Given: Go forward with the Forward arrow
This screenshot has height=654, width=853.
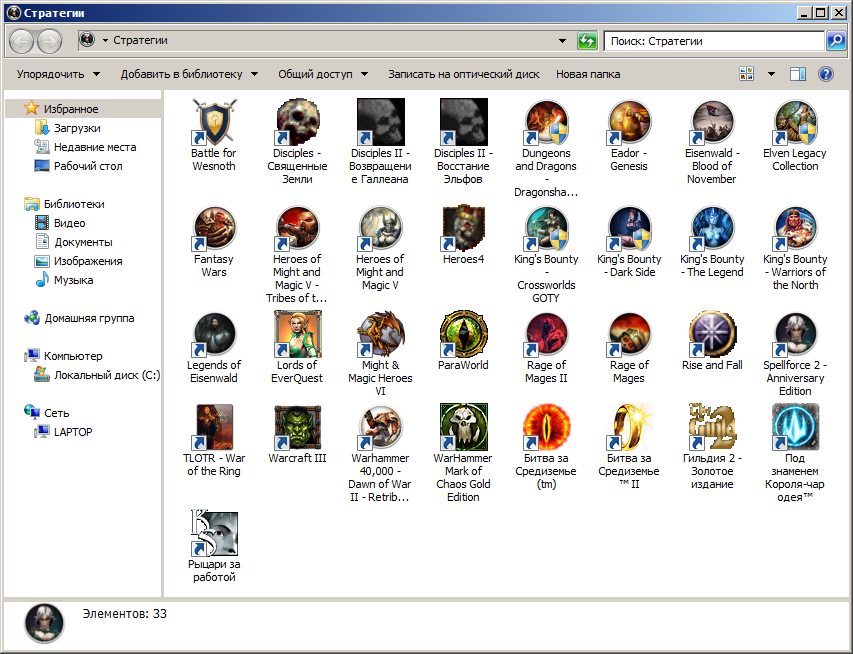Looking at the screenshot, I should (x=50, y=41).
